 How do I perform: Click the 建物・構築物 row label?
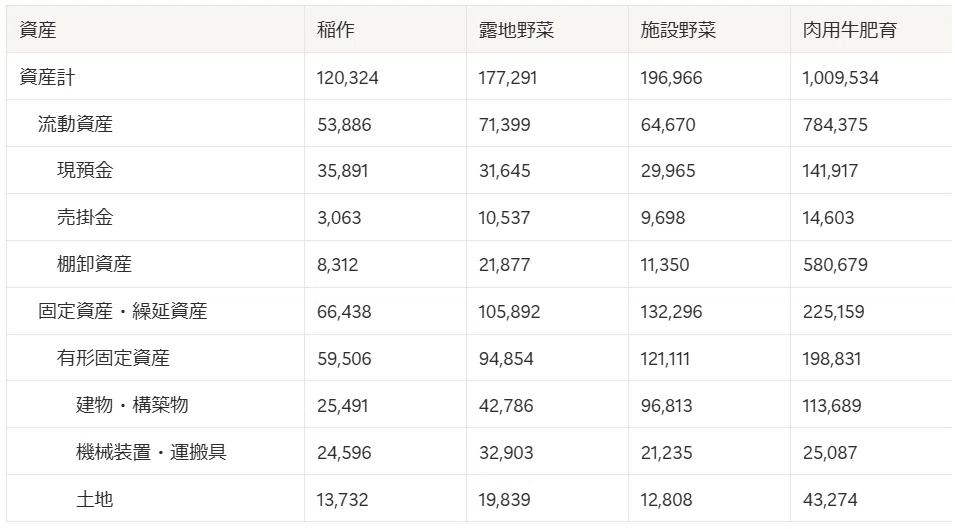coord(132,405)
